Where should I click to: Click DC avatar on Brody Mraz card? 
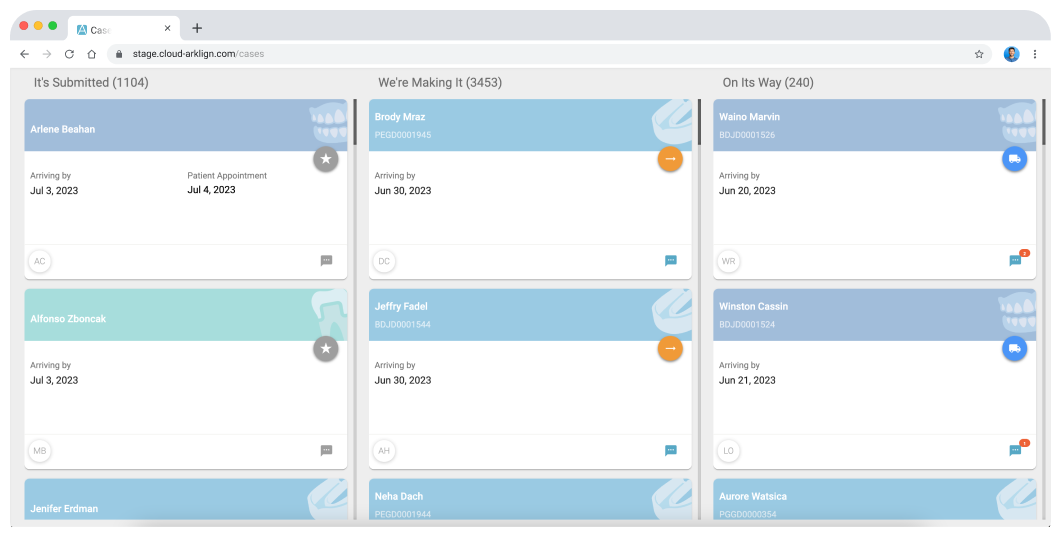[384, 261]
